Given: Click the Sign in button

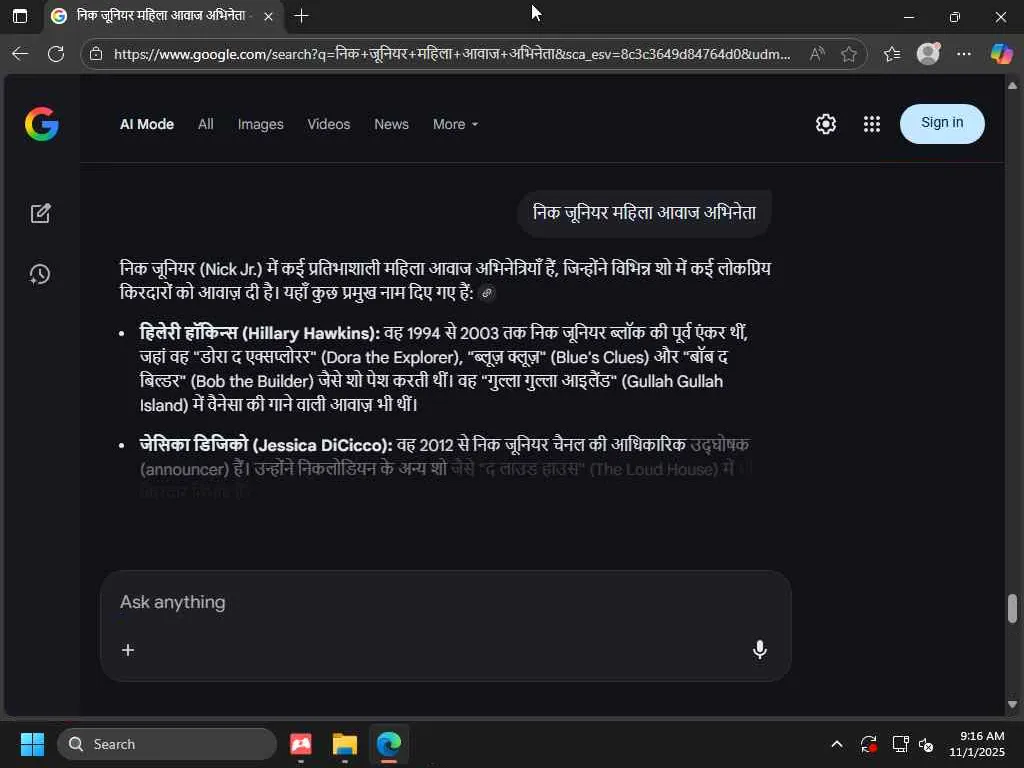Looking at the screenshot, I should (942, 123).
